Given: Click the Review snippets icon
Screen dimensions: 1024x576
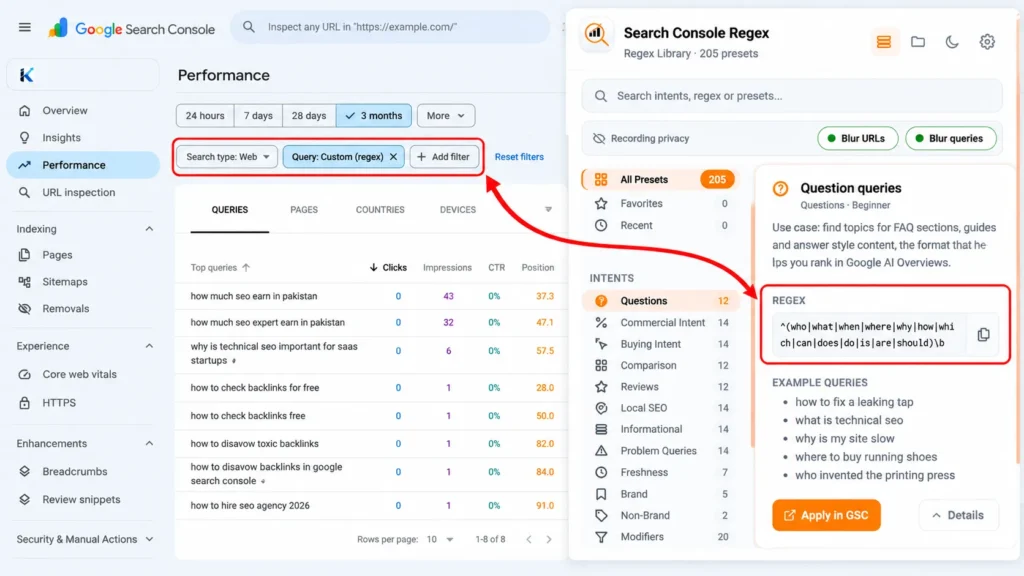Looking at the screenshot, I should pos(24,500).
